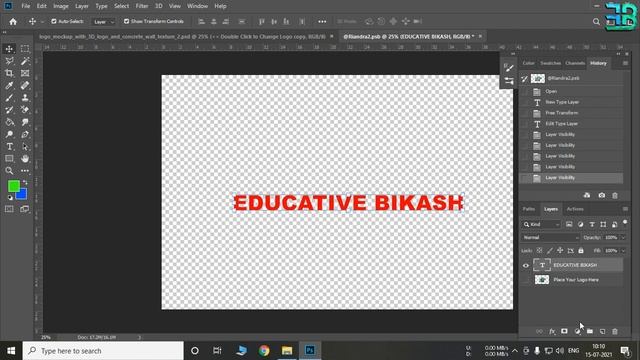This screenshot has width=640, height=360.
Task: Create a new layer group
Action: (590, 331)
